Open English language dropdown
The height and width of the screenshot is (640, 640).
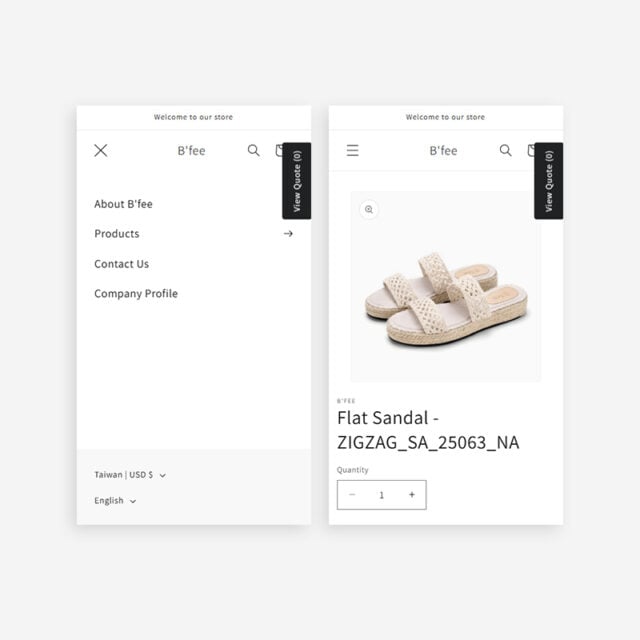[x=115, y=501]
